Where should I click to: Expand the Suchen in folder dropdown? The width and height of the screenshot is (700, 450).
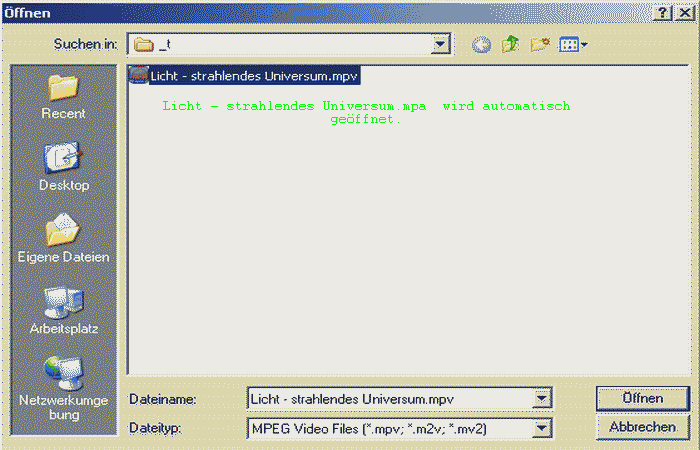pos(441,45)
